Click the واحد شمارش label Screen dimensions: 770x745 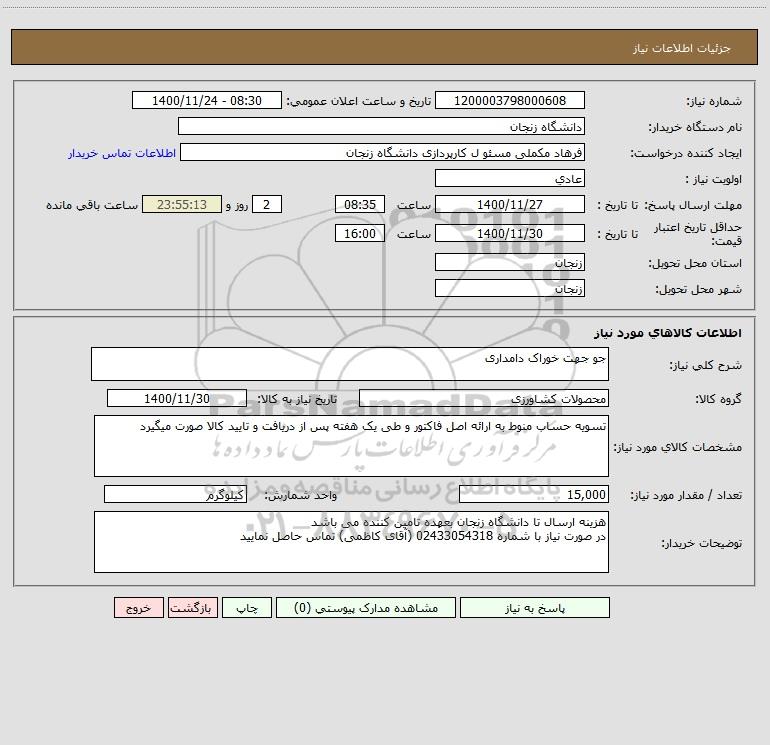[x=301, y=496]
